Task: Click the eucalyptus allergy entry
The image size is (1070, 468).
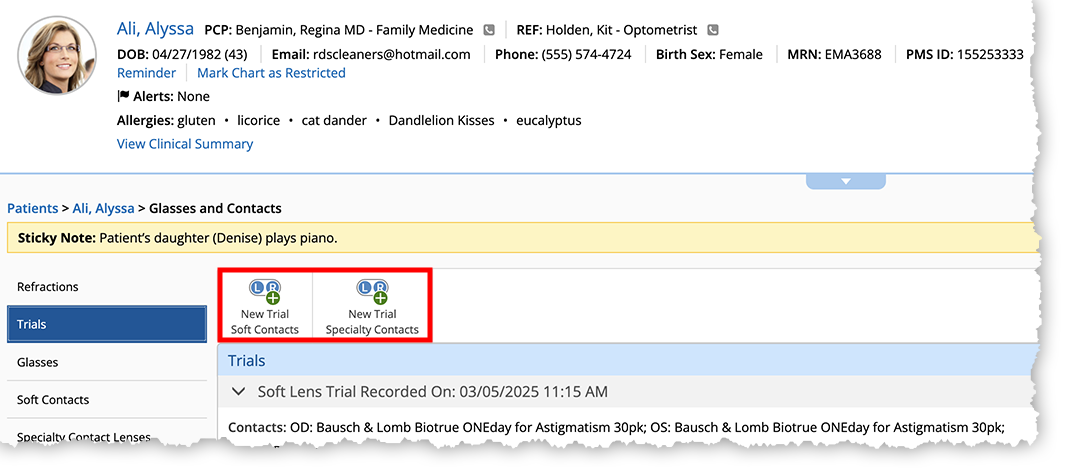Action: [x=549, y=121]
